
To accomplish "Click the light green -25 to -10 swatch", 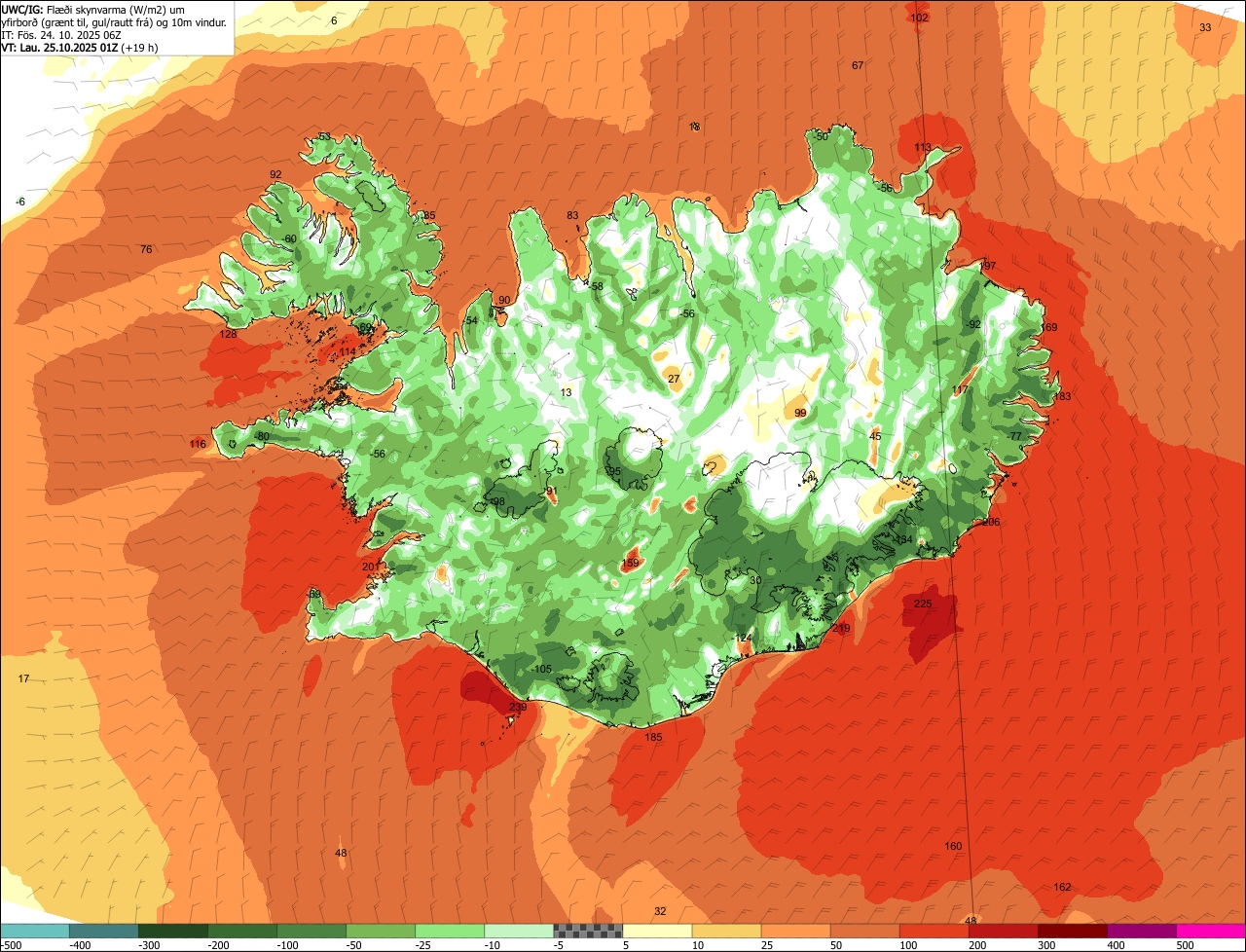I will click(x=450, y=931).
